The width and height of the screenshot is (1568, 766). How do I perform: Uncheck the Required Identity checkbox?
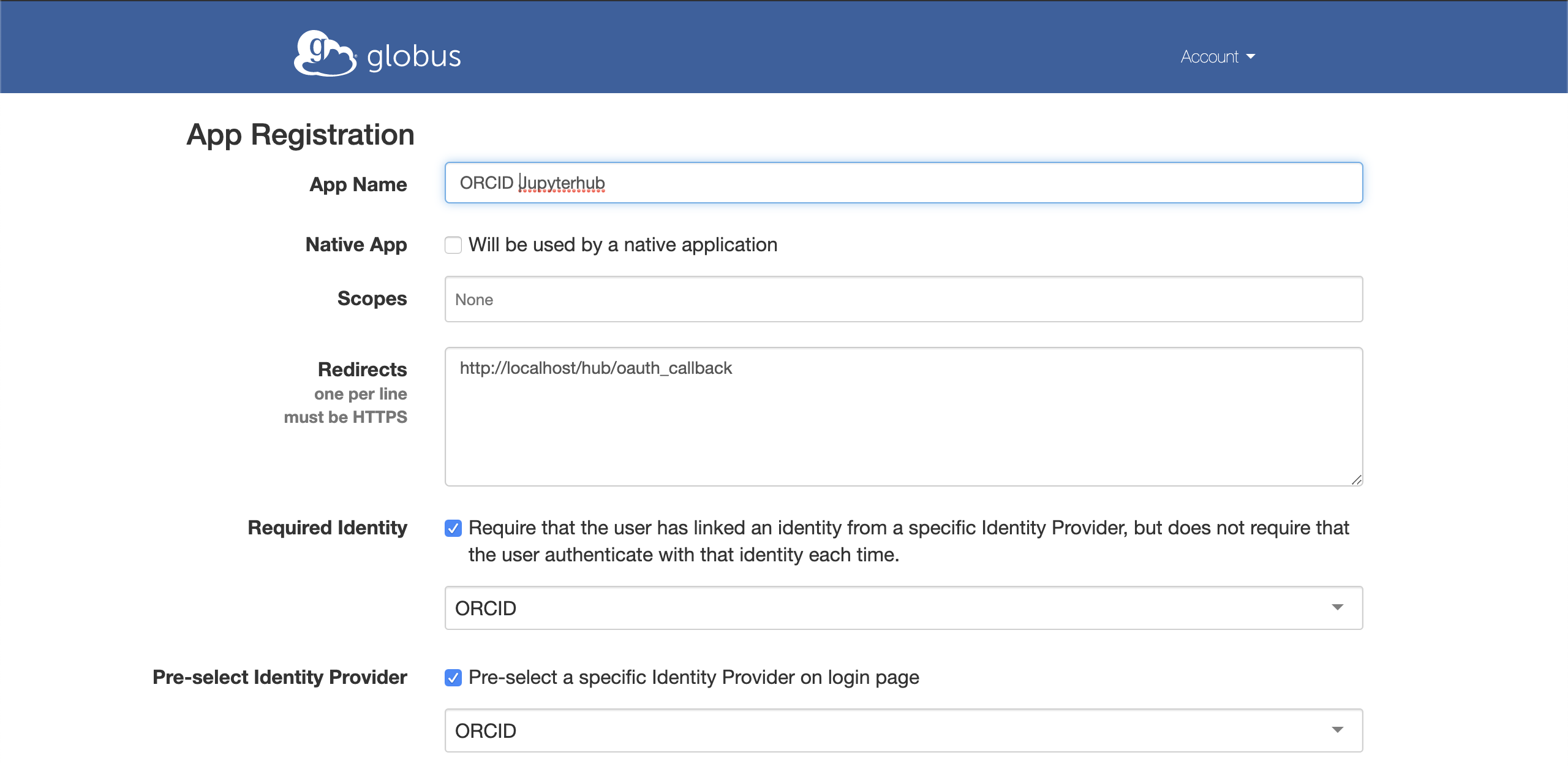click(x=453, y=528)
